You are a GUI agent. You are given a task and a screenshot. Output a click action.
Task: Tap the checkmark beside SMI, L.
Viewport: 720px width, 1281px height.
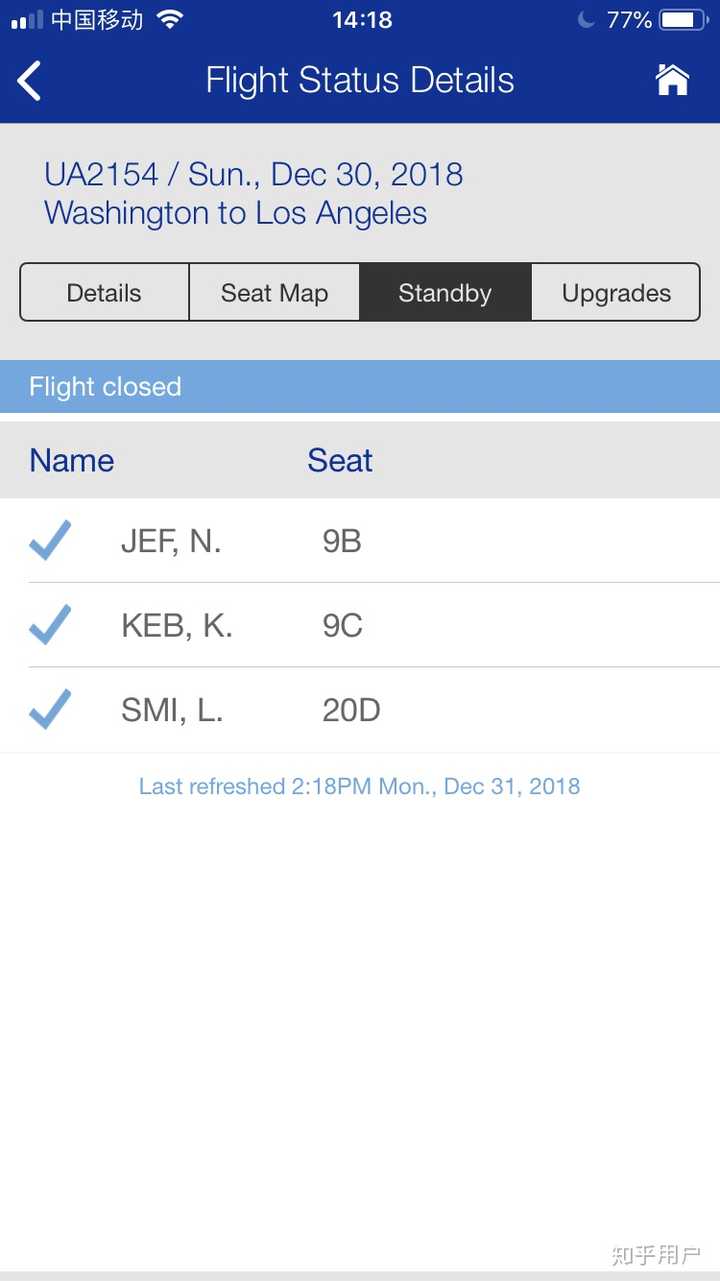coord(50,710)
